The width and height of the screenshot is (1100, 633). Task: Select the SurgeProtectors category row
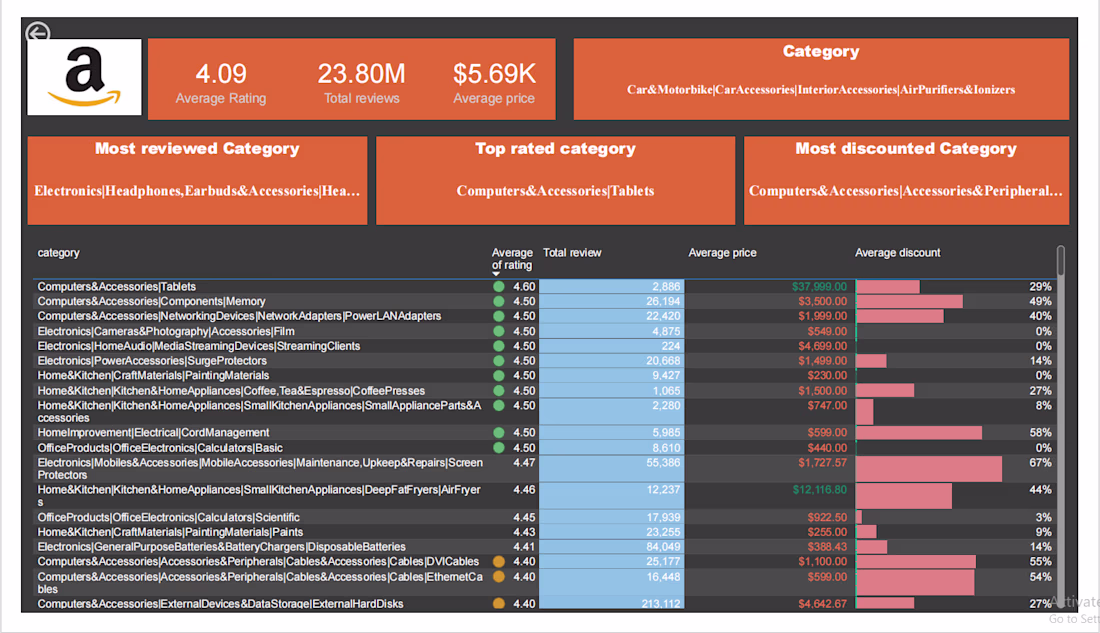tap(544, 361)
